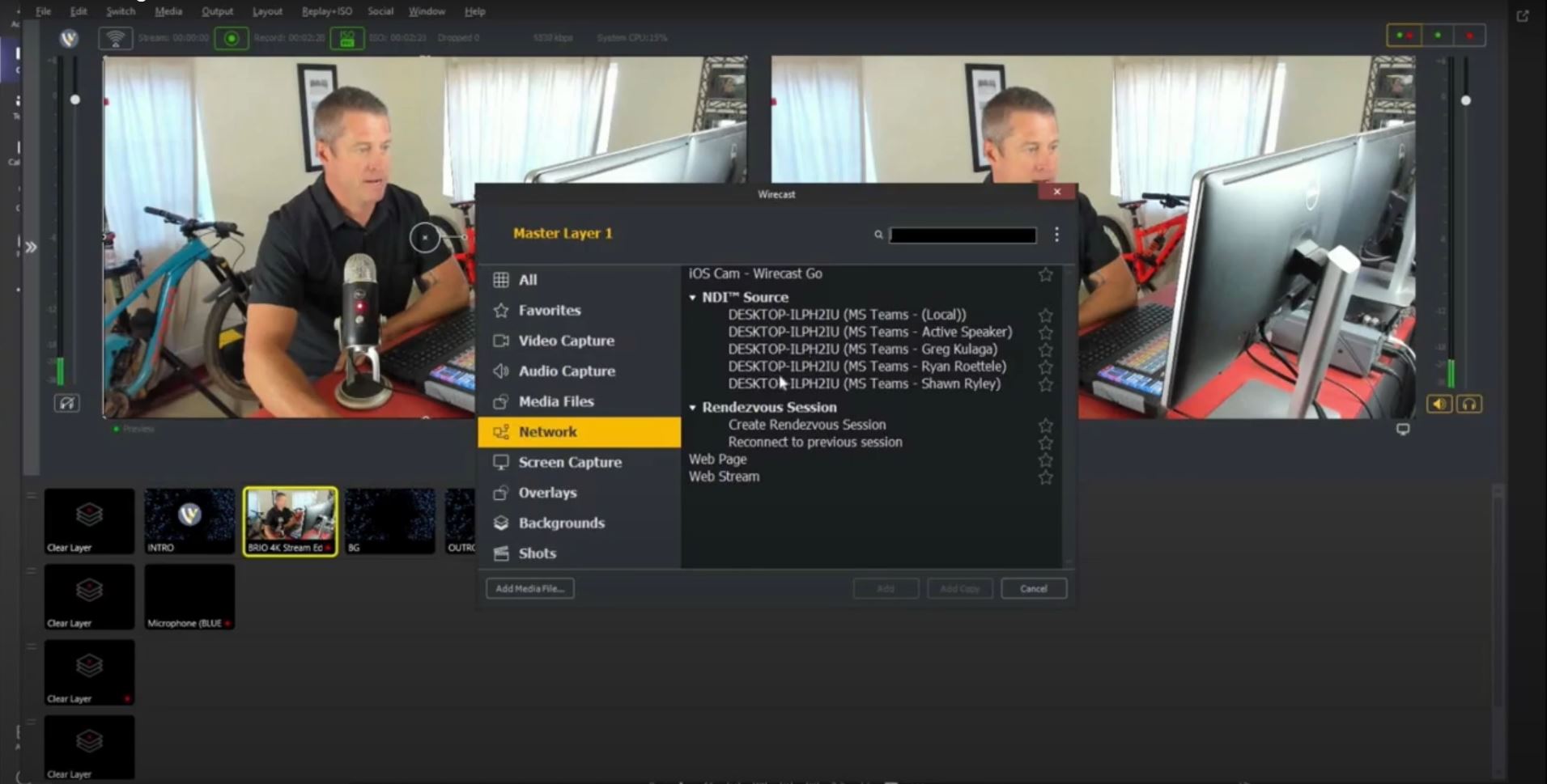Click the Add Media File button
Screen dimensions: 1547x784
(529, 588)
